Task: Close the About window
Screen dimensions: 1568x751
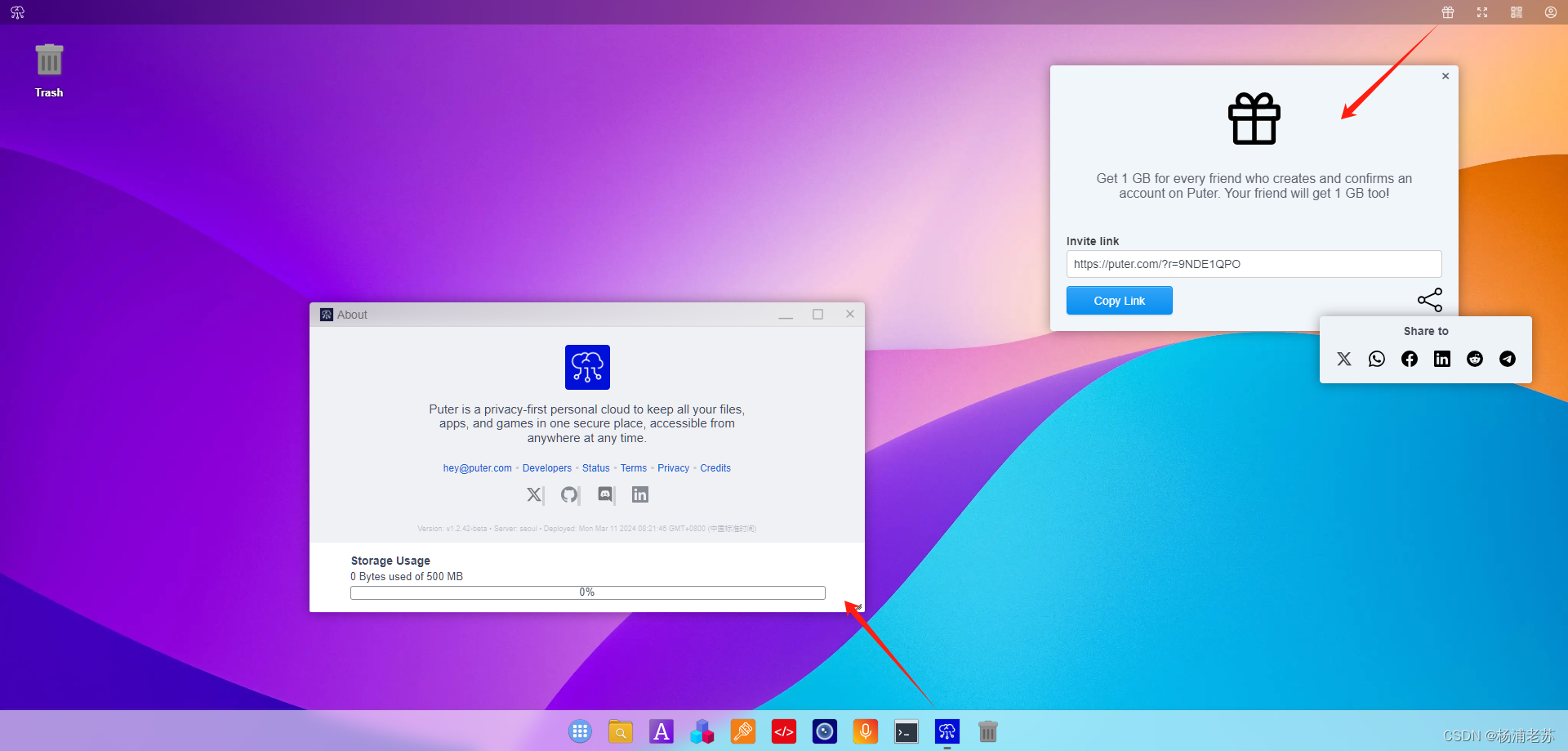Action: 850,314
